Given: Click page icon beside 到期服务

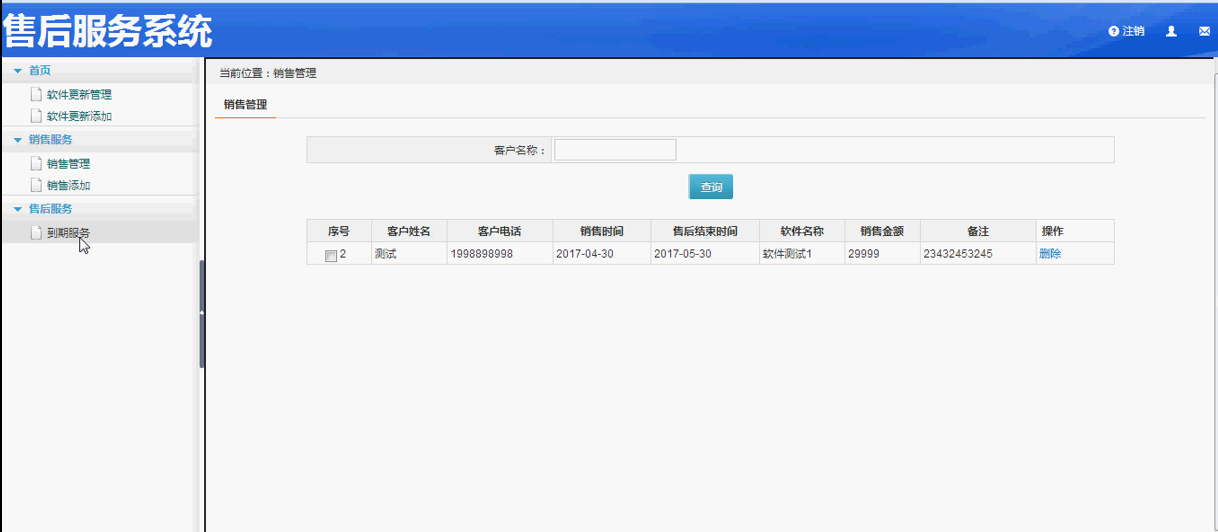Looking at the screenshot, I should click(x=36, y=233).
